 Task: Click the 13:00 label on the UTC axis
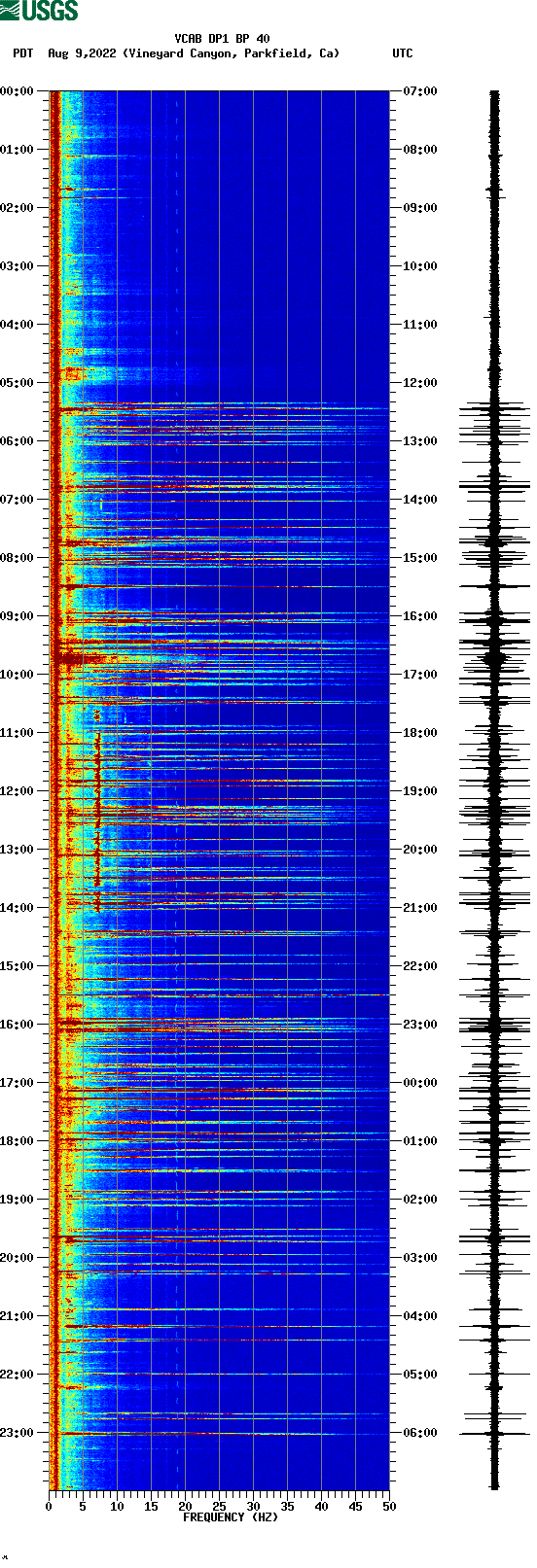[420, 441]
